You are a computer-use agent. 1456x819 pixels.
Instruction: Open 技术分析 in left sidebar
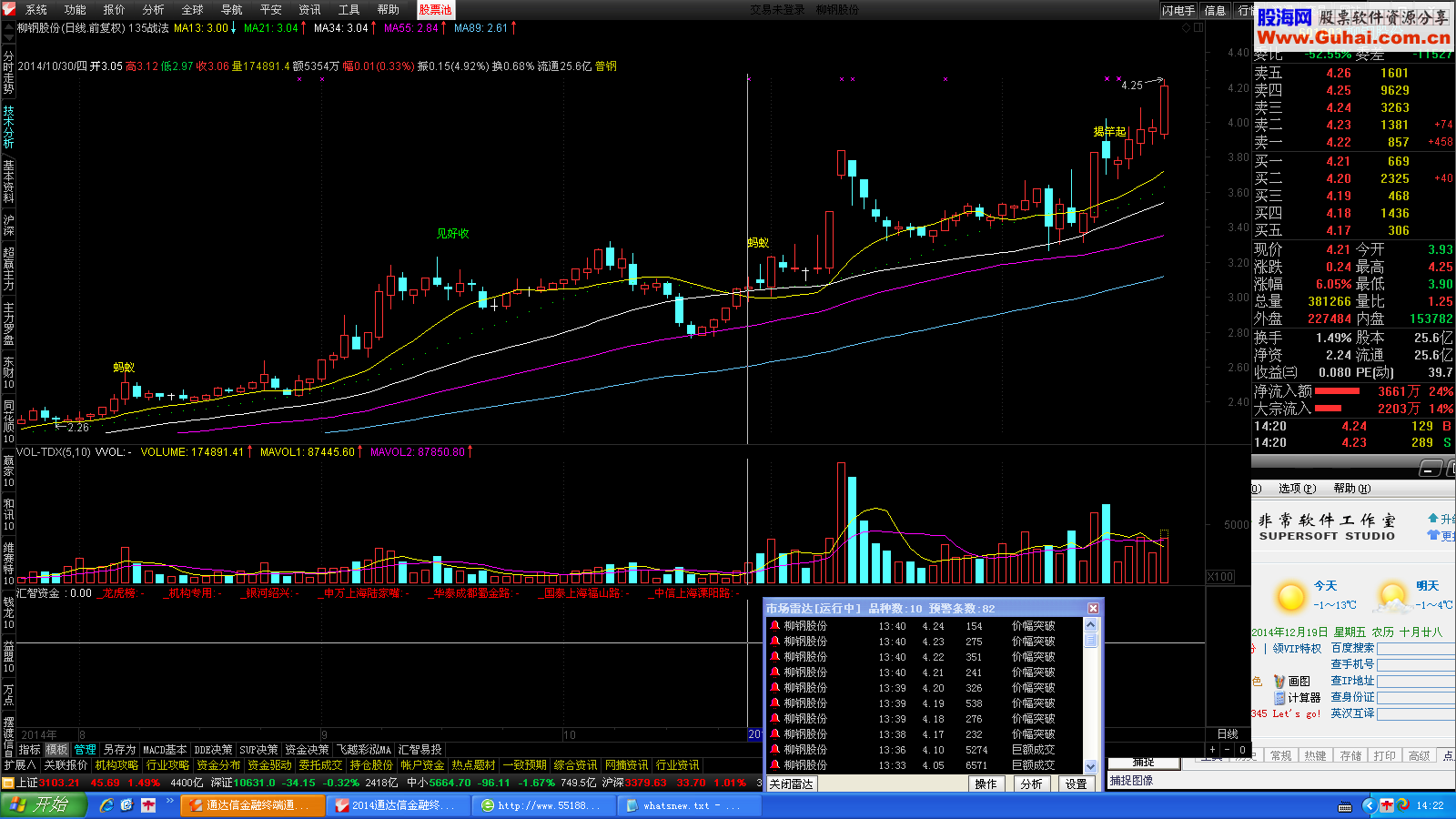[x=8, y=127]
